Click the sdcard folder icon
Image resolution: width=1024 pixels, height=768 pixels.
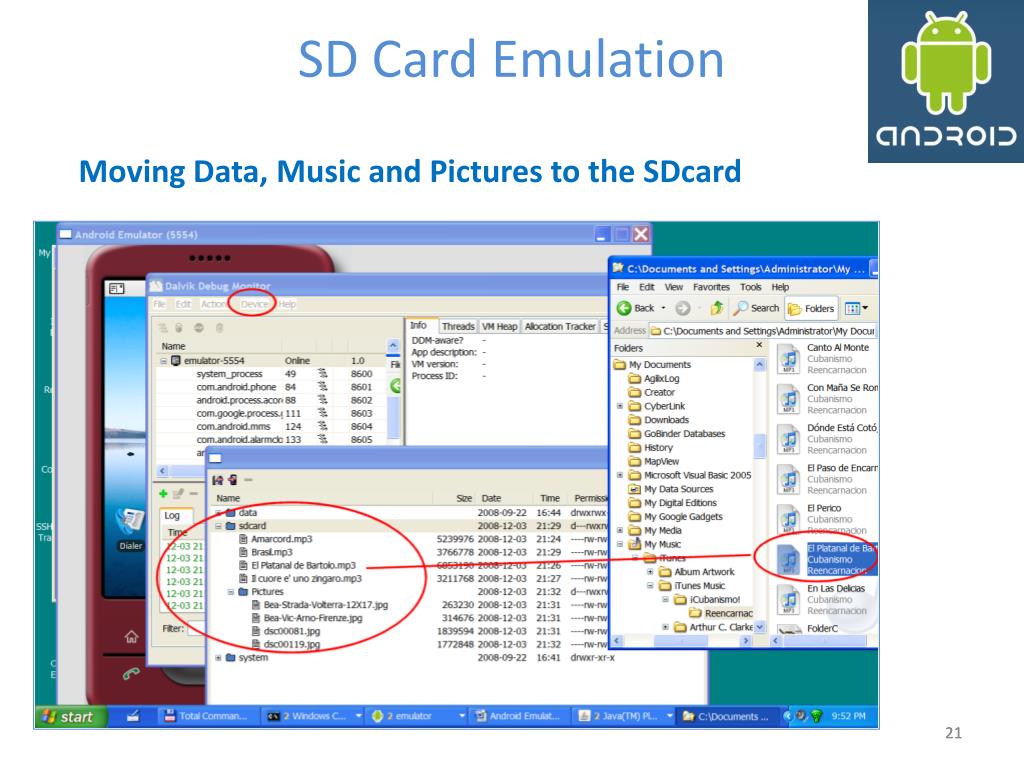(x=230, y=526)
